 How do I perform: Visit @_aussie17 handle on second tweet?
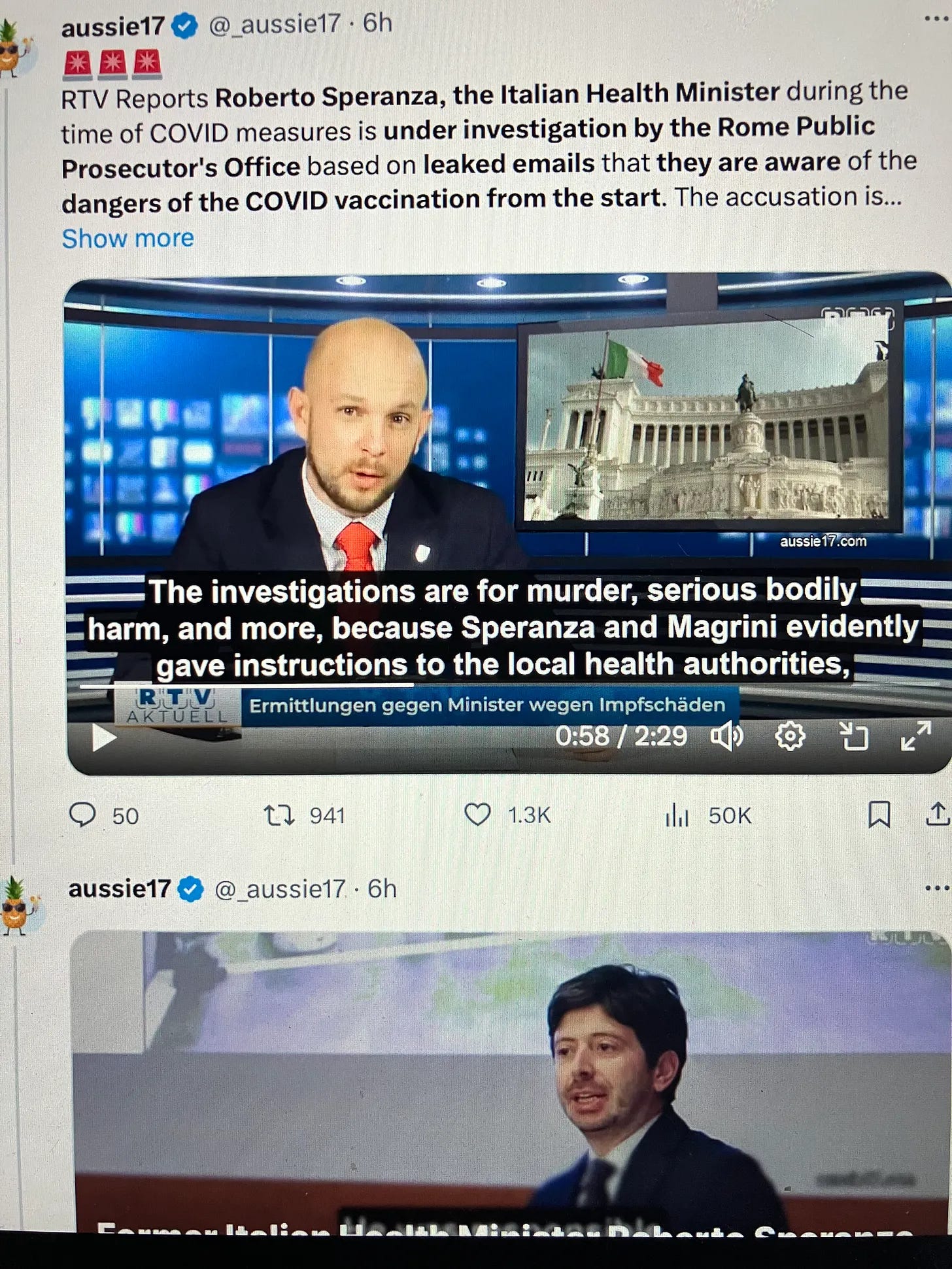(279, 889)
